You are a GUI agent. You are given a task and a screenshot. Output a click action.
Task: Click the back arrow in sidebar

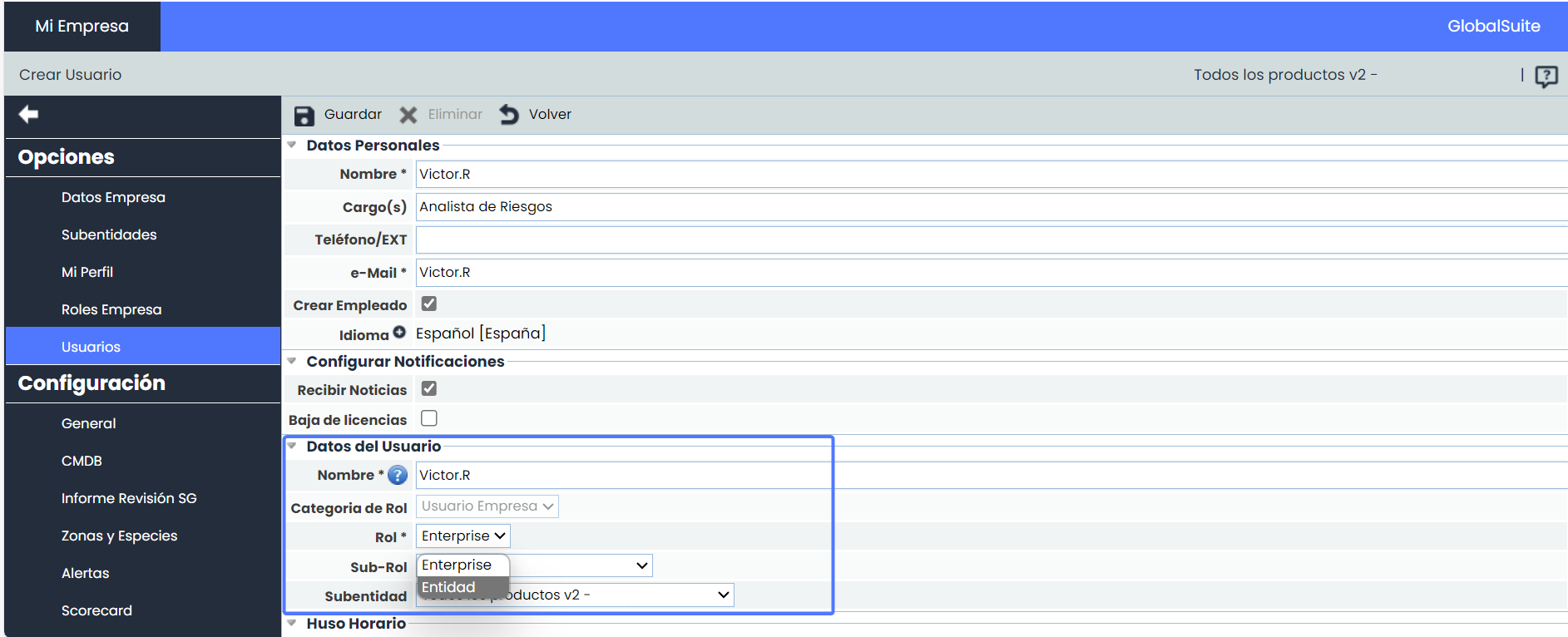click(29, 114)
